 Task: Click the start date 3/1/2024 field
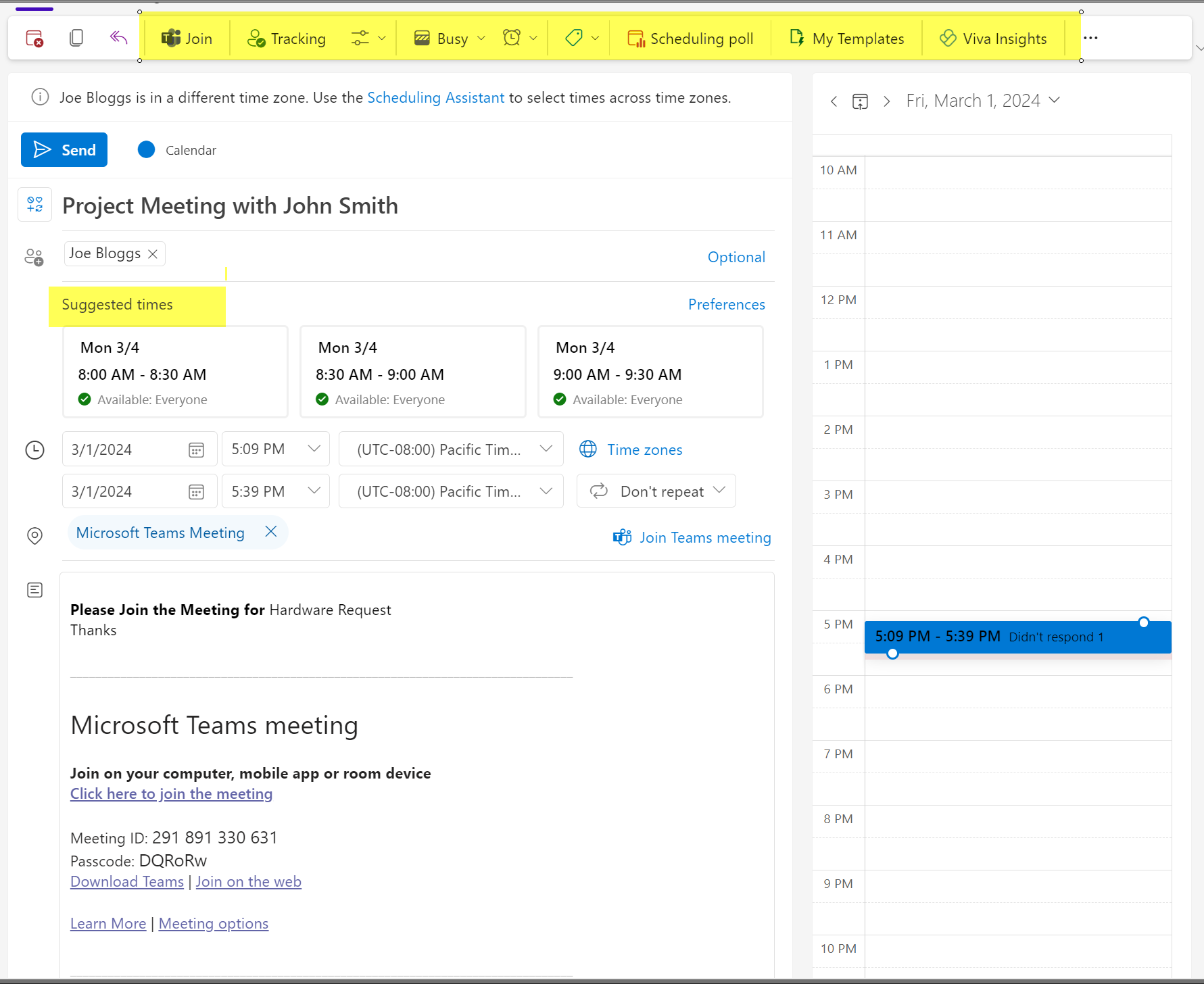(x=140, y=449)
